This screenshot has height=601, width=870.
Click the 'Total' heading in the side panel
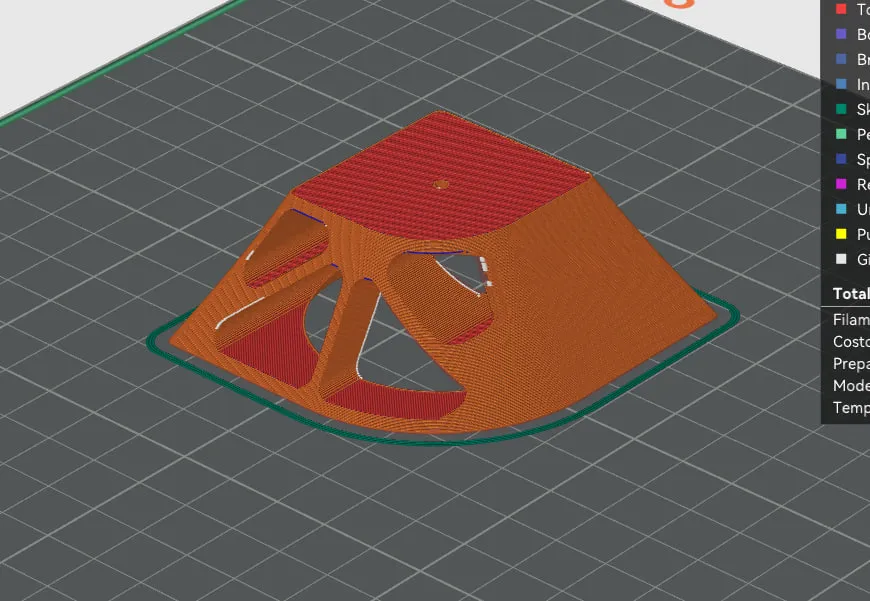[x=851, y=294]
